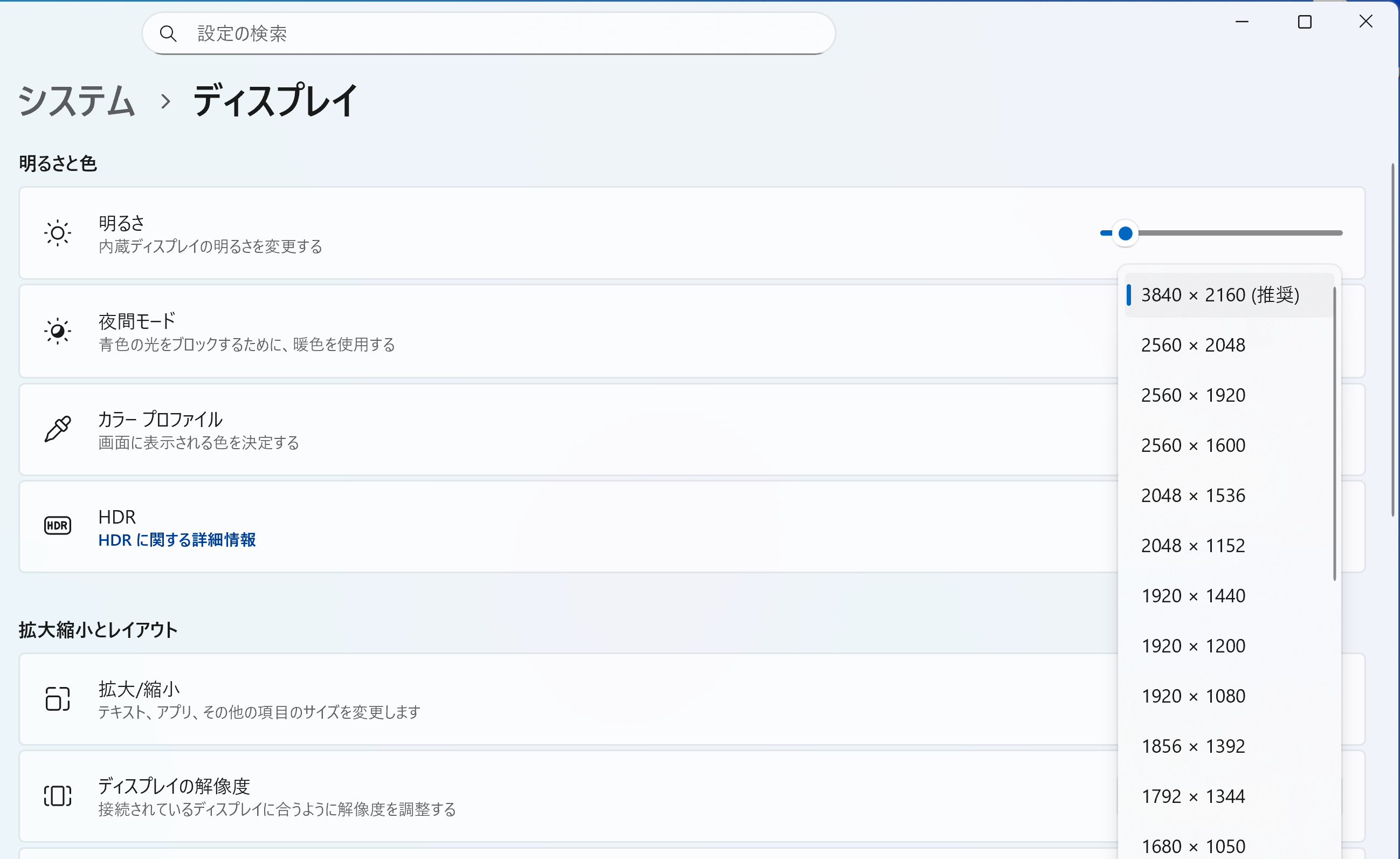
Task: Select 2560 × 2048 resolution
Action: (x=1229, y=345)
